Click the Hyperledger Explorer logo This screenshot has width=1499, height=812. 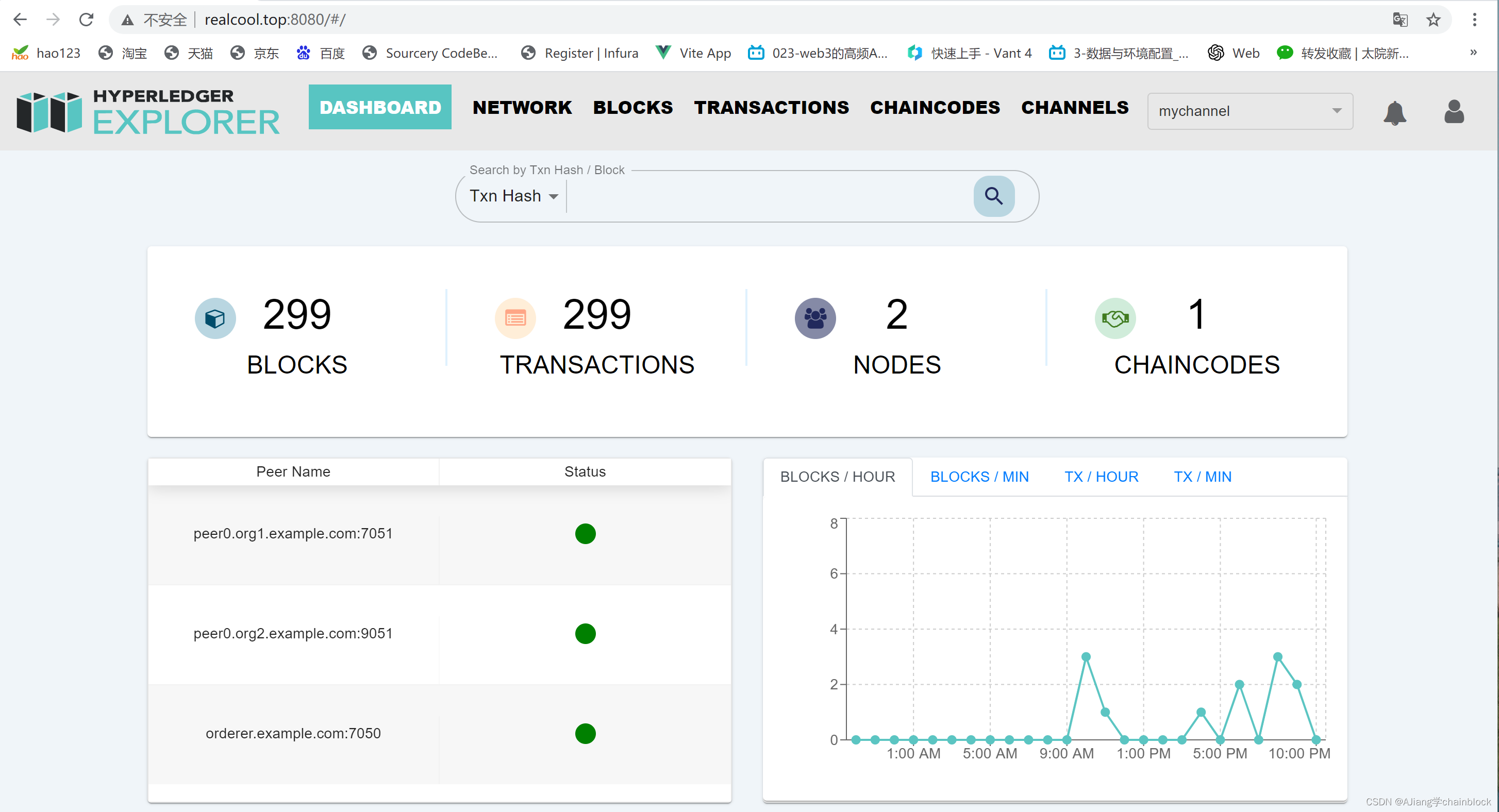coord(148,111)
